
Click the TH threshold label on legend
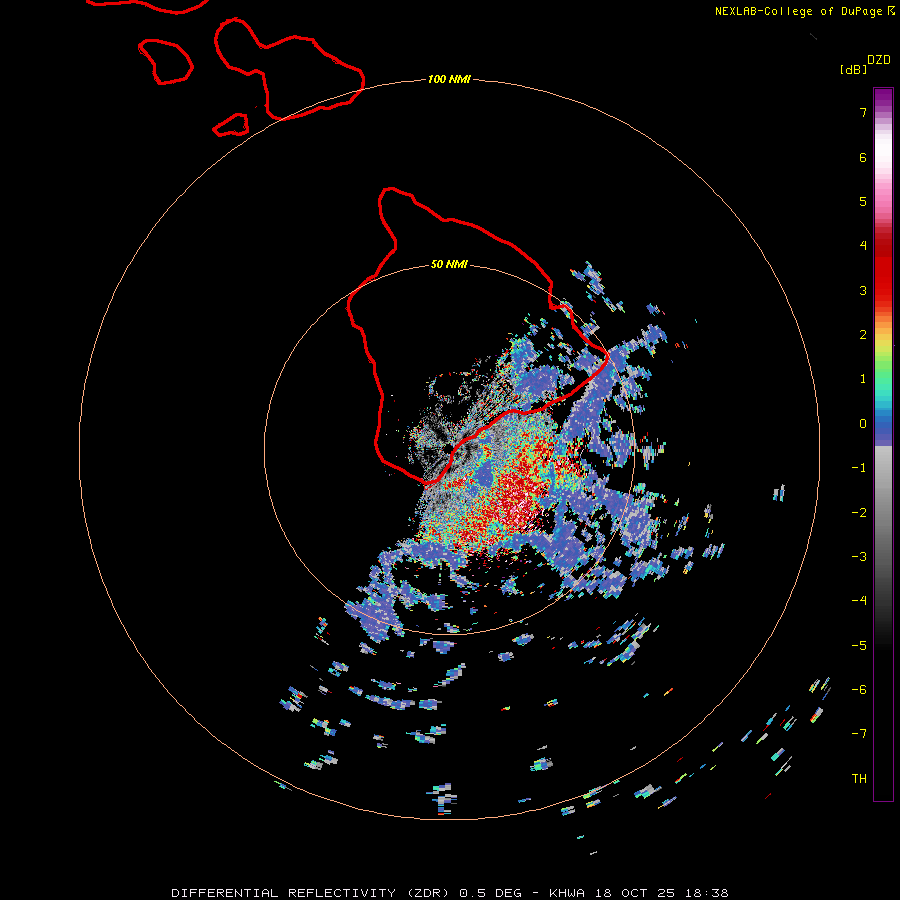tap(859, 779)
